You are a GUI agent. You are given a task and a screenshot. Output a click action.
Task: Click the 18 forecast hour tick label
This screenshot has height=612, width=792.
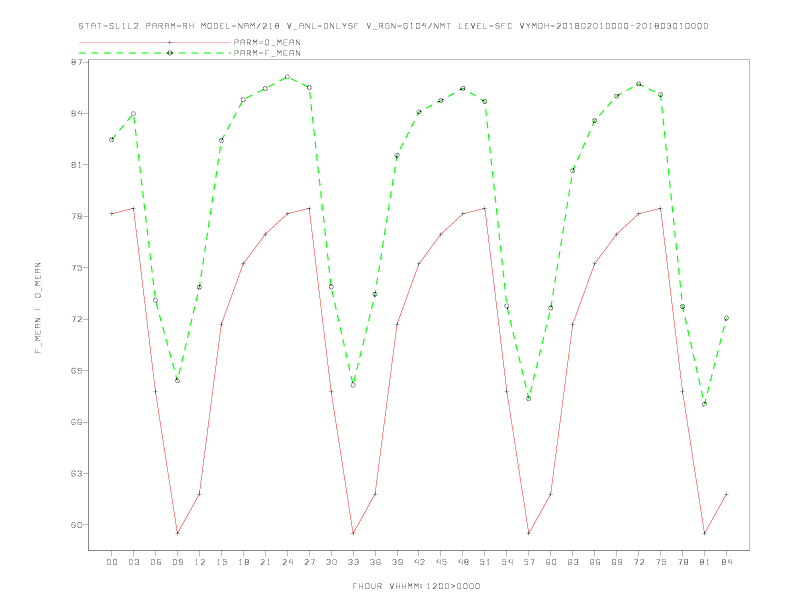243,562
